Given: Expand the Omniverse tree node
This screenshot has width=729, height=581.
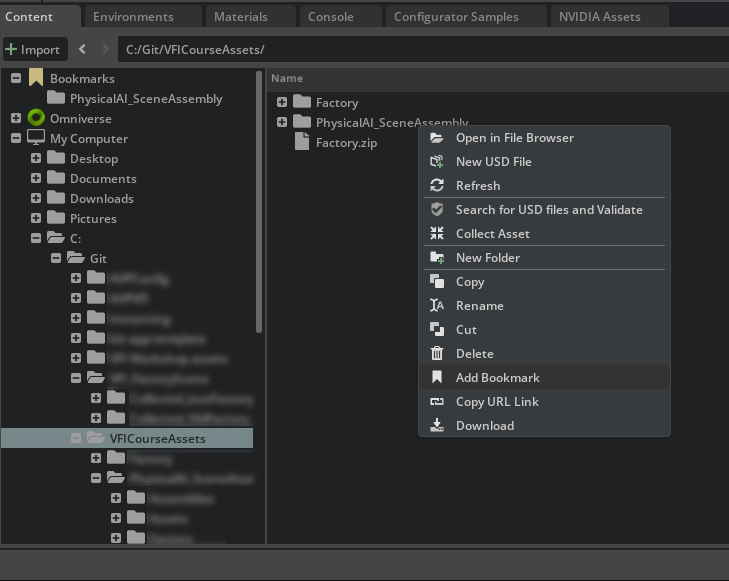Looking at the screenshot, I should pos(16,118).
